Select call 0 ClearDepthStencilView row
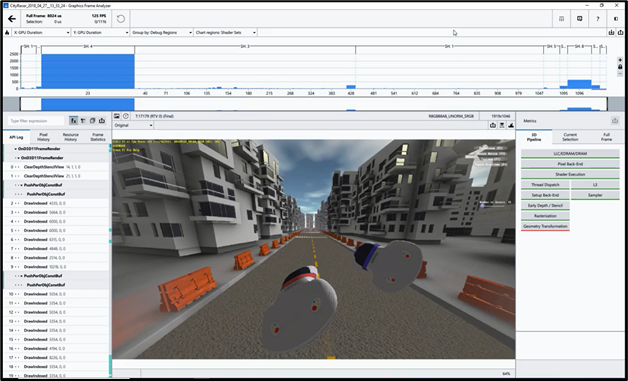 [56, 167]
